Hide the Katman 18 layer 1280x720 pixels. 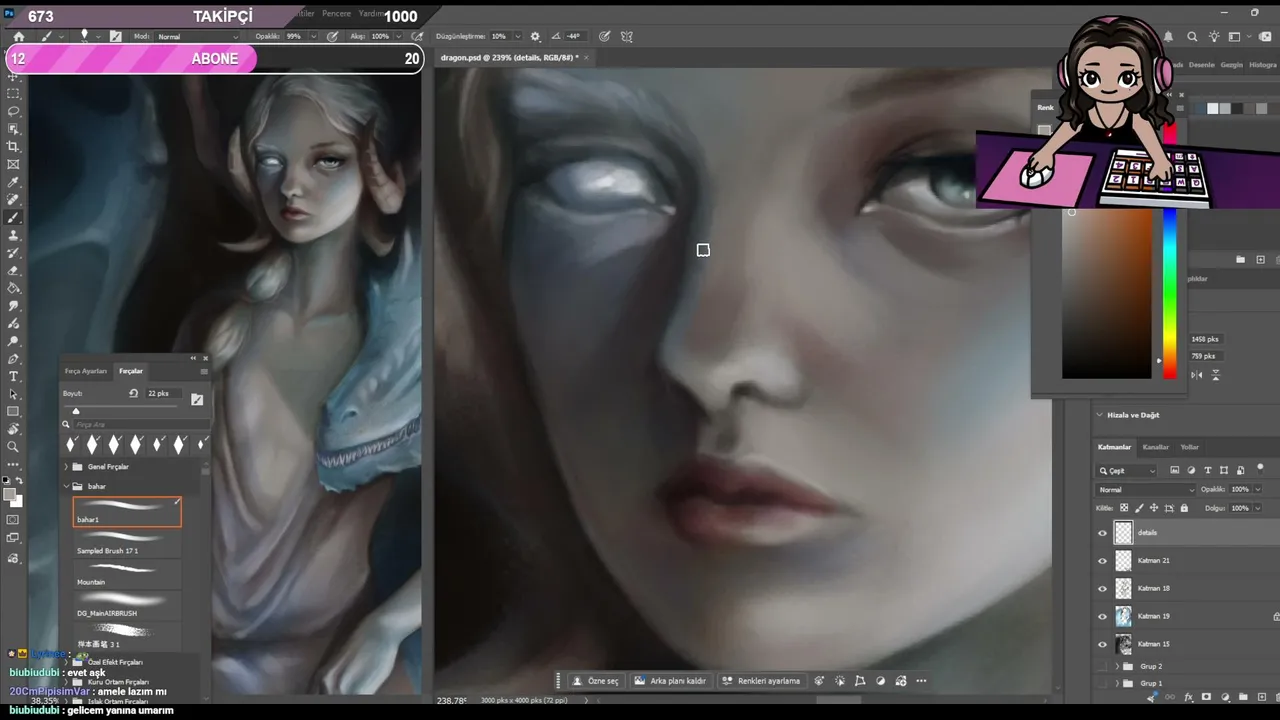click(x=1102, y=589)
